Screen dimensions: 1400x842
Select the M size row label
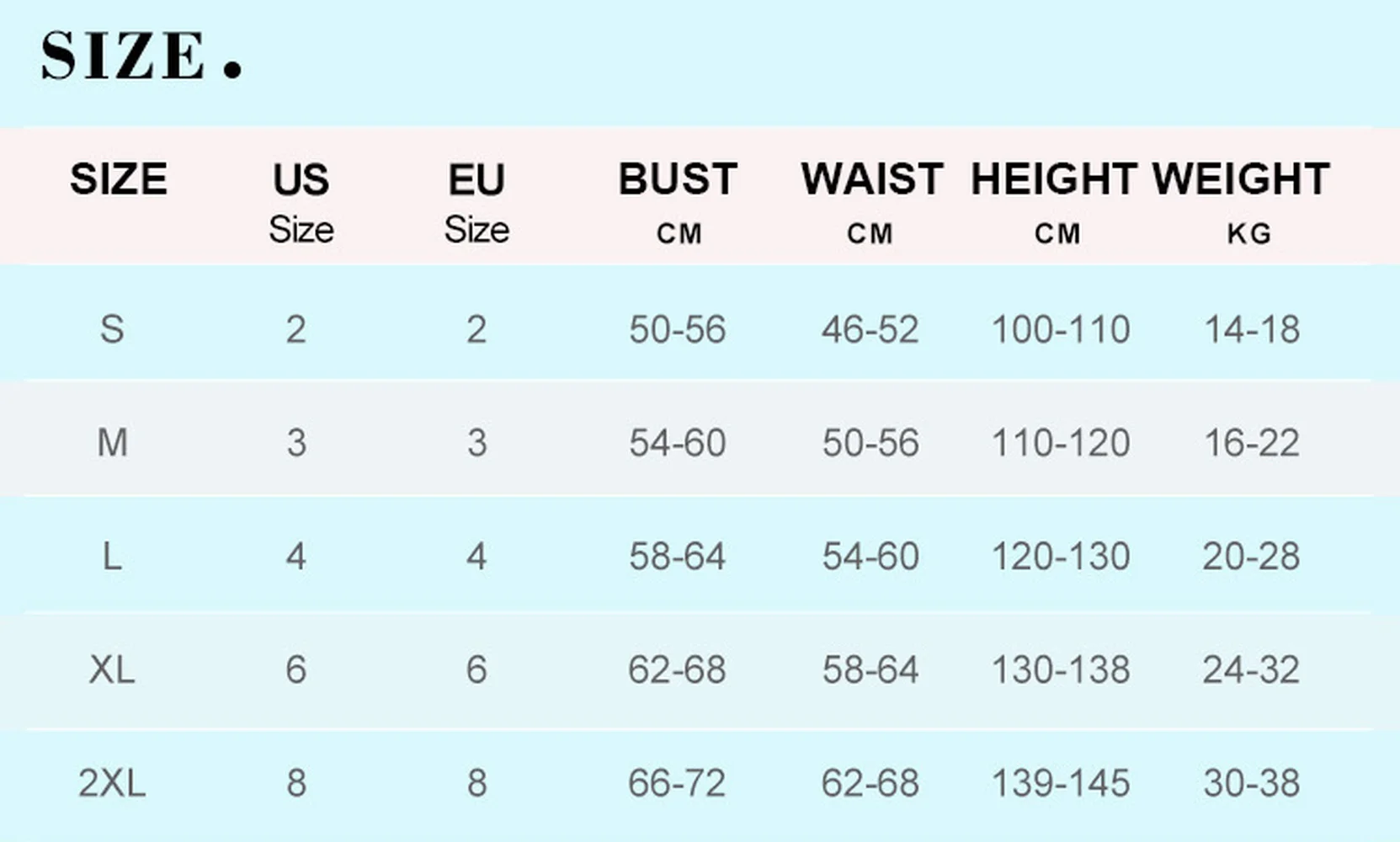[113, 443]
